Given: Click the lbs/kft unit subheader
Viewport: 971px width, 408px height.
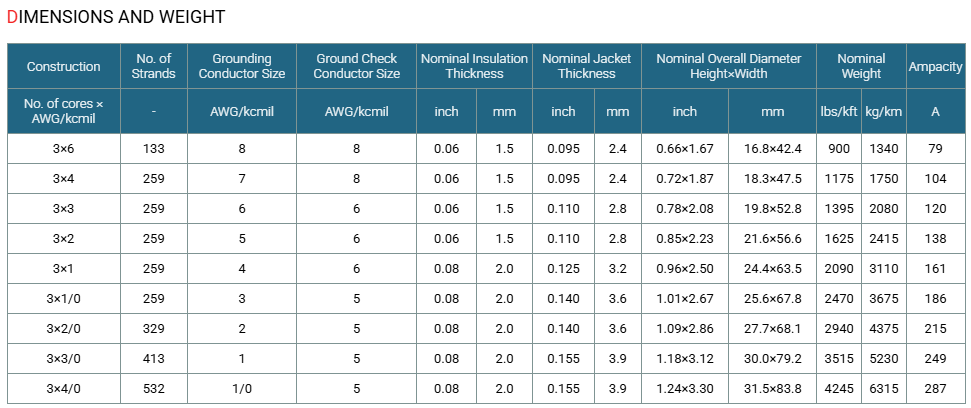Looking at the screenshot, I should [x=839, y=111].
